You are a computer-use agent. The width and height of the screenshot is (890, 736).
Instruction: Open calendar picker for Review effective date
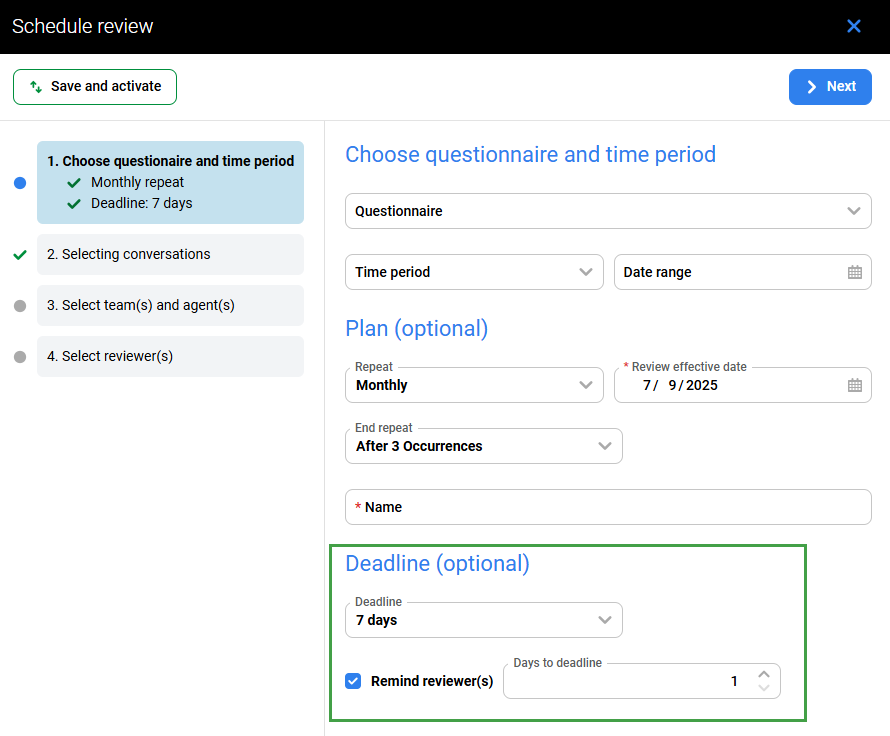tap(854, 385)
